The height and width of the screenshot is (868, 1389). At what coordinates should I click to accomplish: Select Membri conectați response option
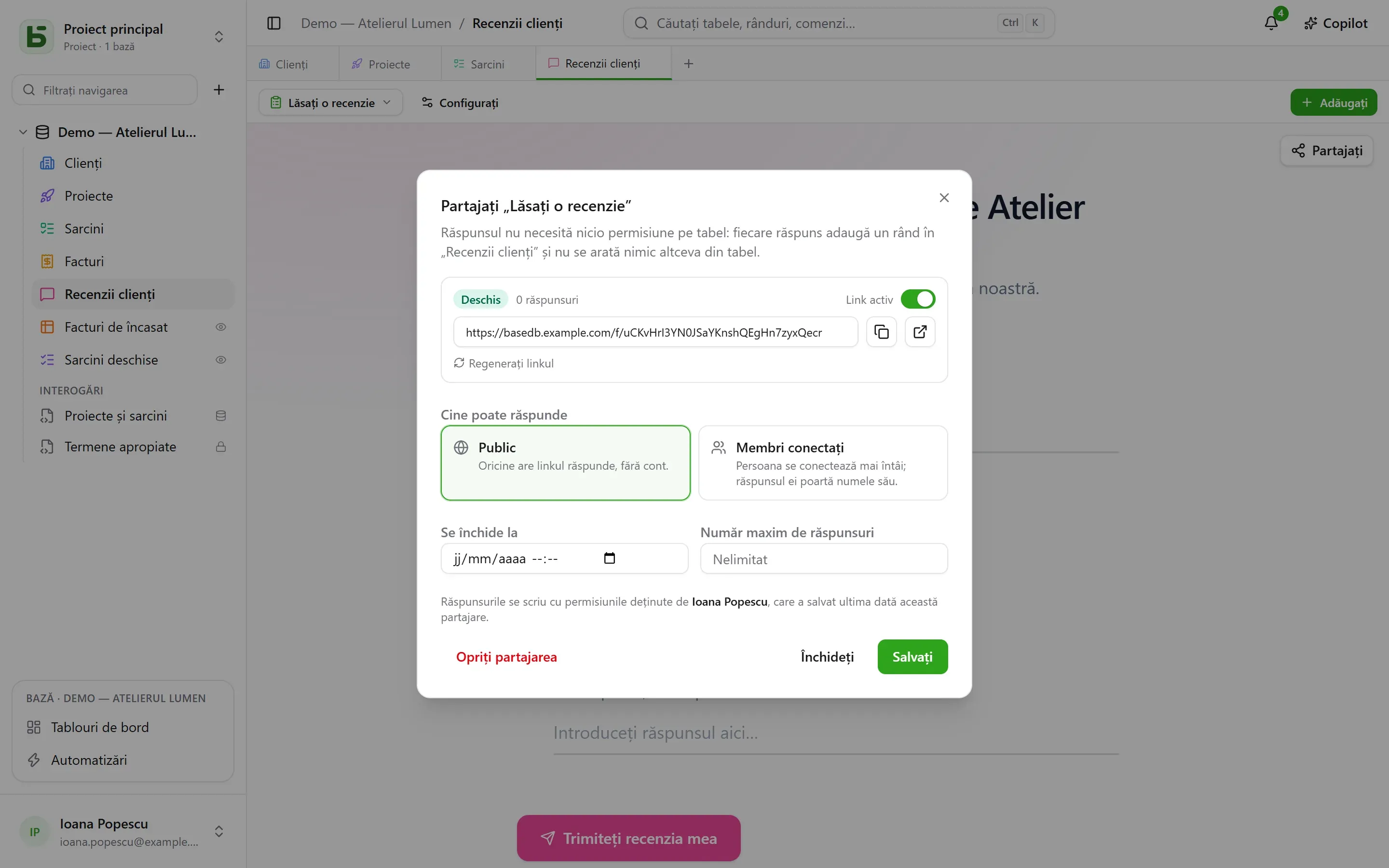[x=822, y=463]
